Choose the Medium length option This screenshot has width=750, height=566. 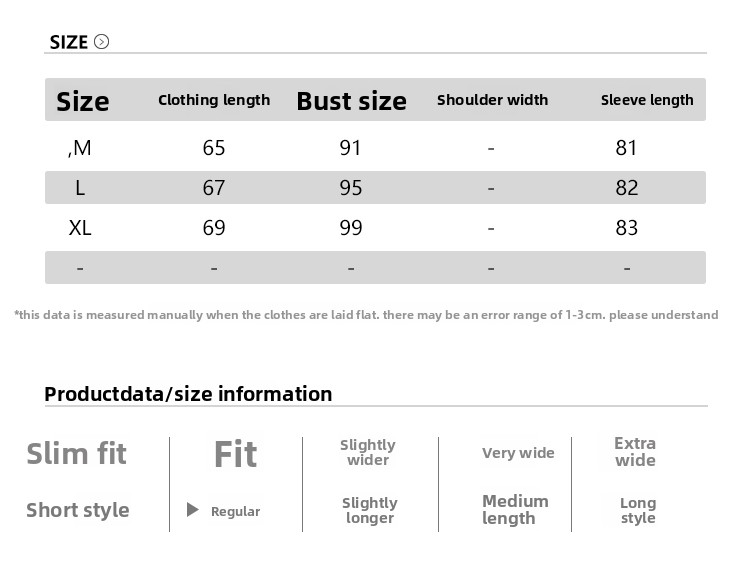(515, 509)
